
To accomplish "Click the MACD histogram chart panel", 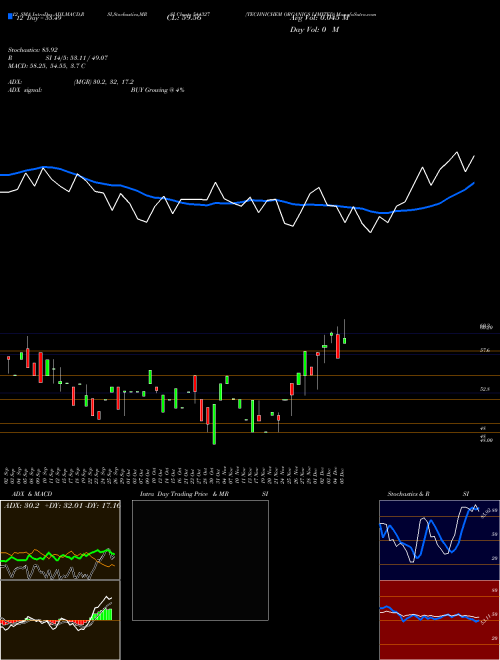I will [60, 620].
